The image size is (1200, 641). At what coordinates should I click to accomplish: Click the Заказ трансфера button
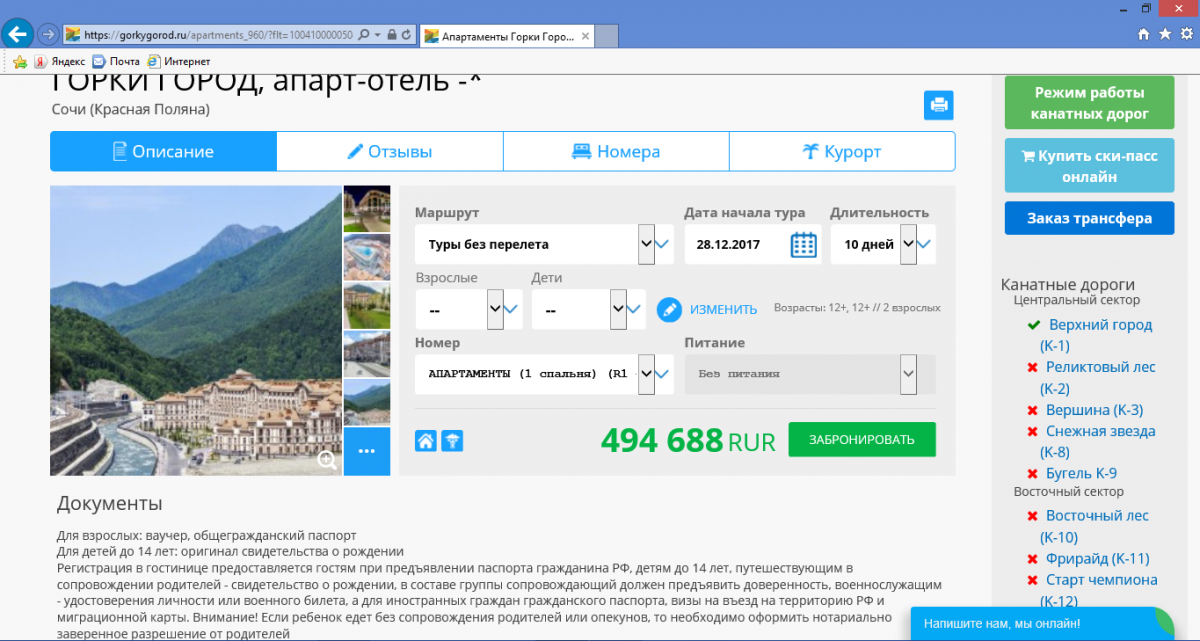pos(1089,218)
